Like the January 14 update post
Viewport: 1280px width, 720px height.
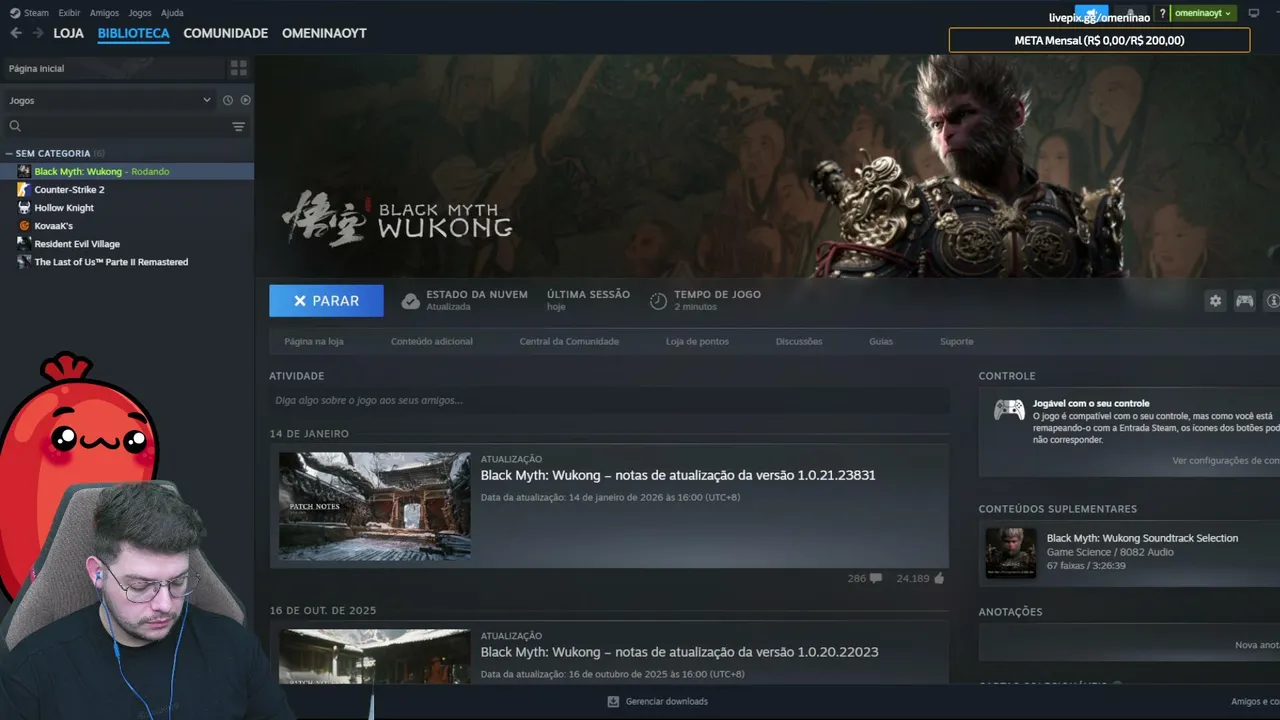938,578
